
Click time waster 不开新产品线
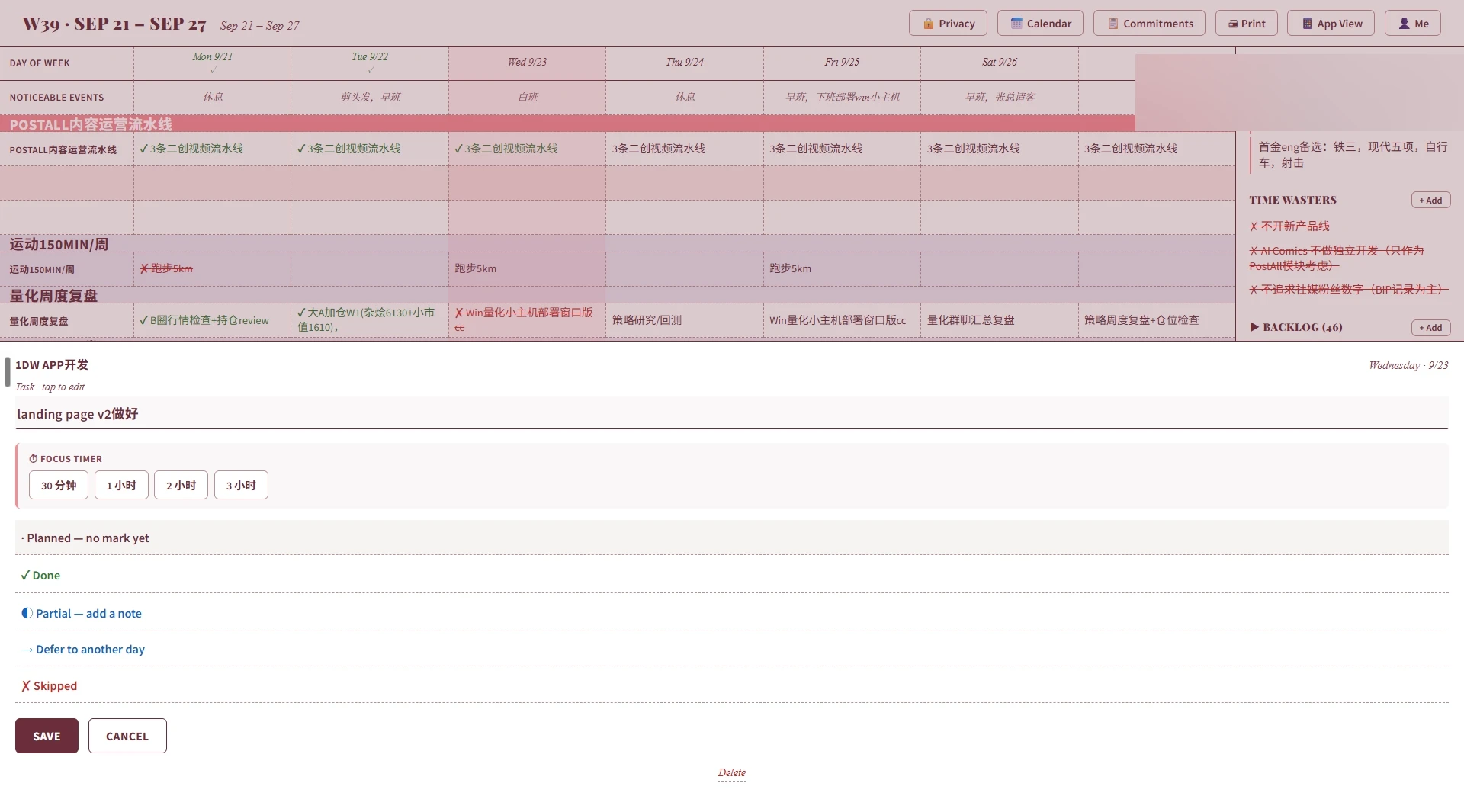(1289, 226)
